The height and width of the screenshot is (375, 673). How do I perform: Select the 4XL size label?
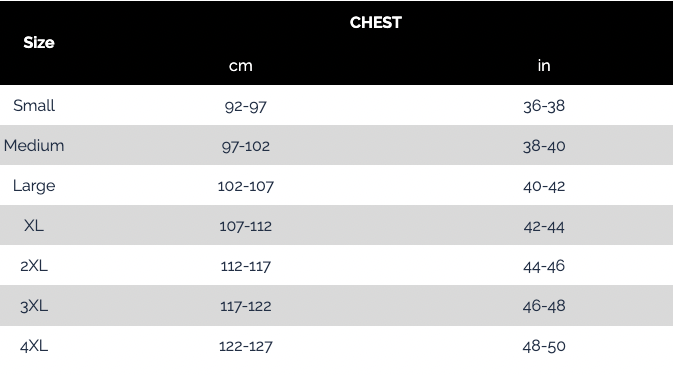click(x=34, y=346)
